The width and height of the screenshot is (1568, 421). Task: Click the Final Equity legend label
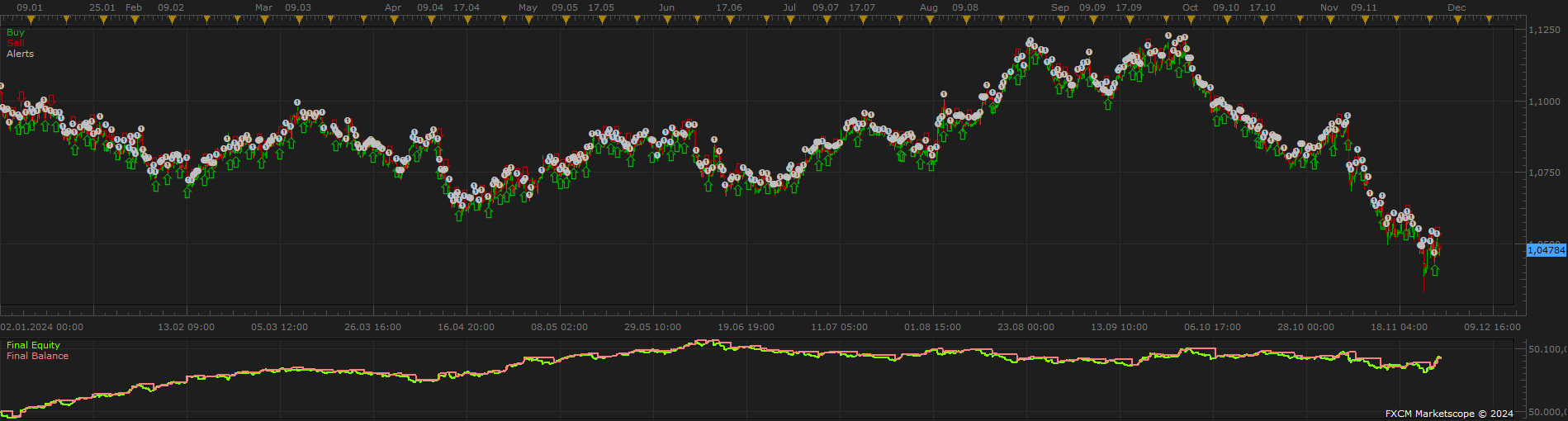33,345
